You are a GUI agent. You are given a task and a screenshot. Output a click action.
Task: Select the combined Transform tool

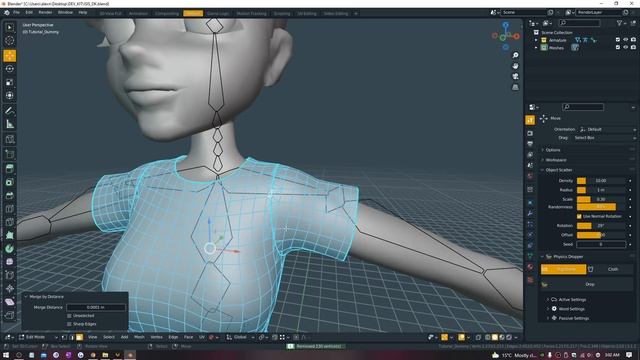coord(9,96)
